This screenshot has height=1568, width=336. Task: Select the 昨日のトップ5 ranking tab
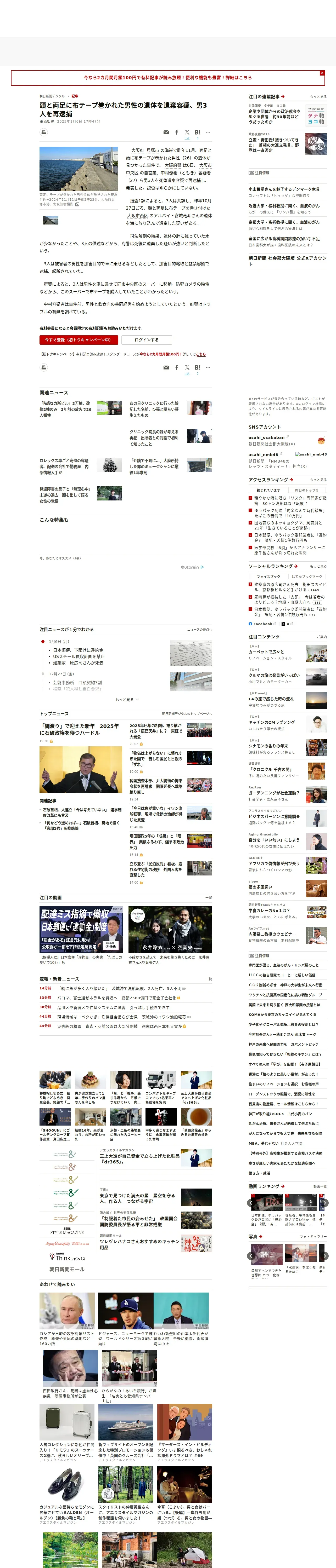(307, 490)
